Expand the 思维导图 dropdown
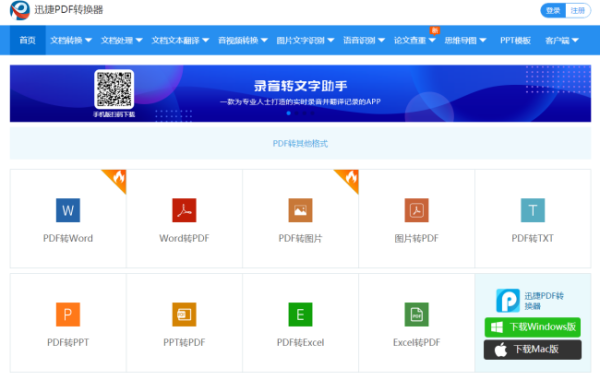600x380 pixels. tap(465, 40)
